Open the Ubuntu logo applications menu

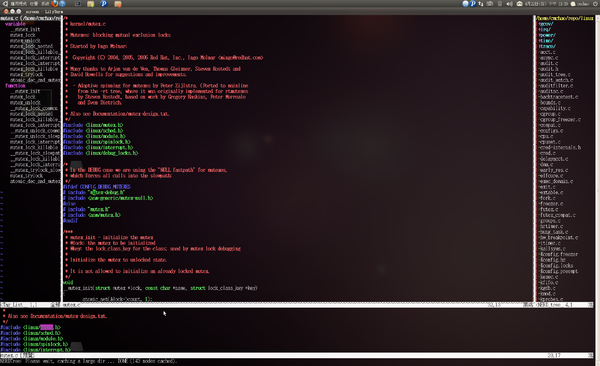pyautogui.click(x=5, y=4)
